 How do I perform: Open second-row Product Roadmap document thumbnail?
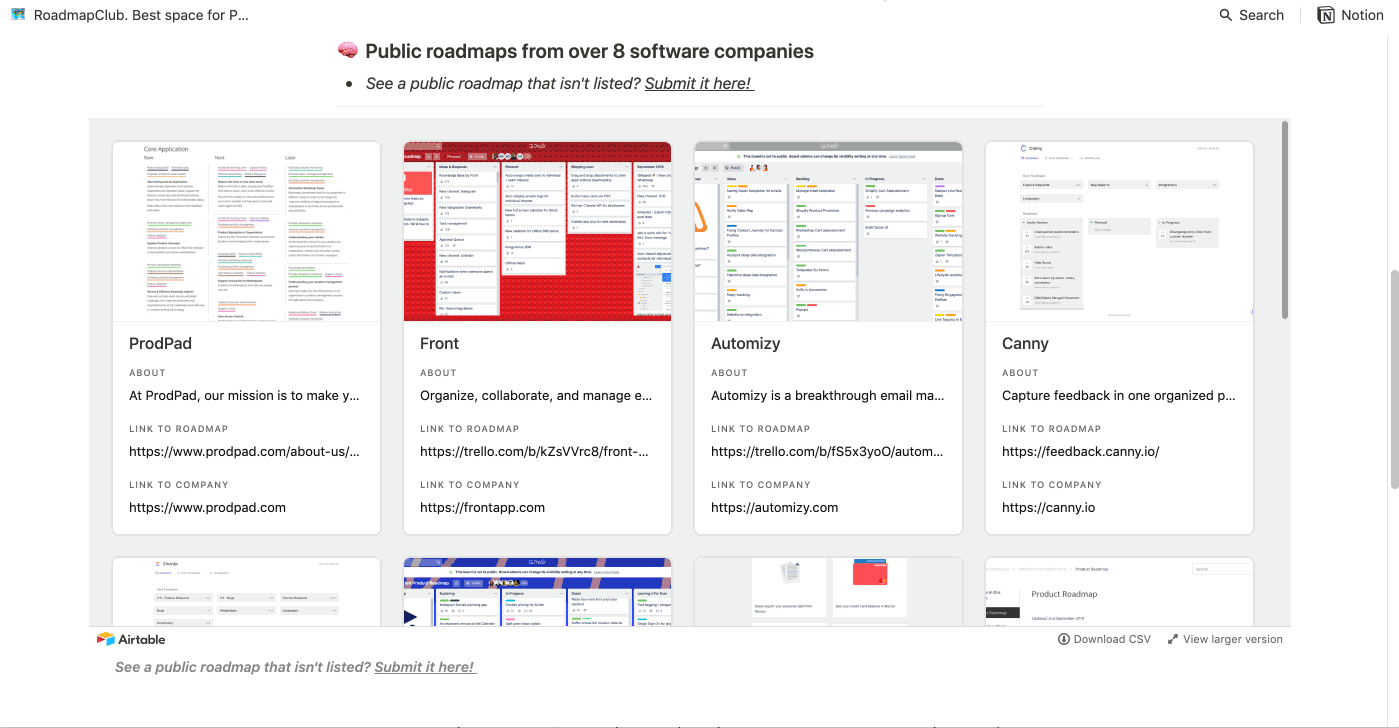[1119, 591]
